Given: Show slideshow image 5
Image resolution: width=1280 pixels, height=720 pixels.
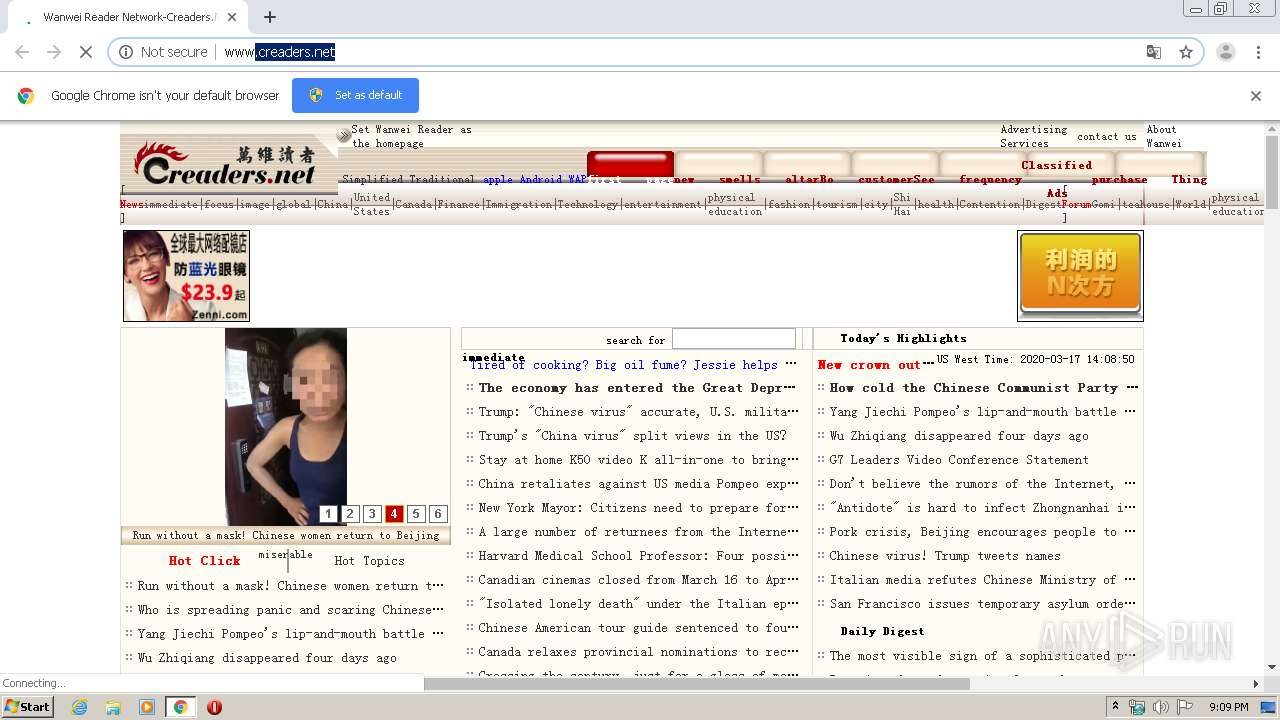Looking at the screenshot, I should coord(416,514).
